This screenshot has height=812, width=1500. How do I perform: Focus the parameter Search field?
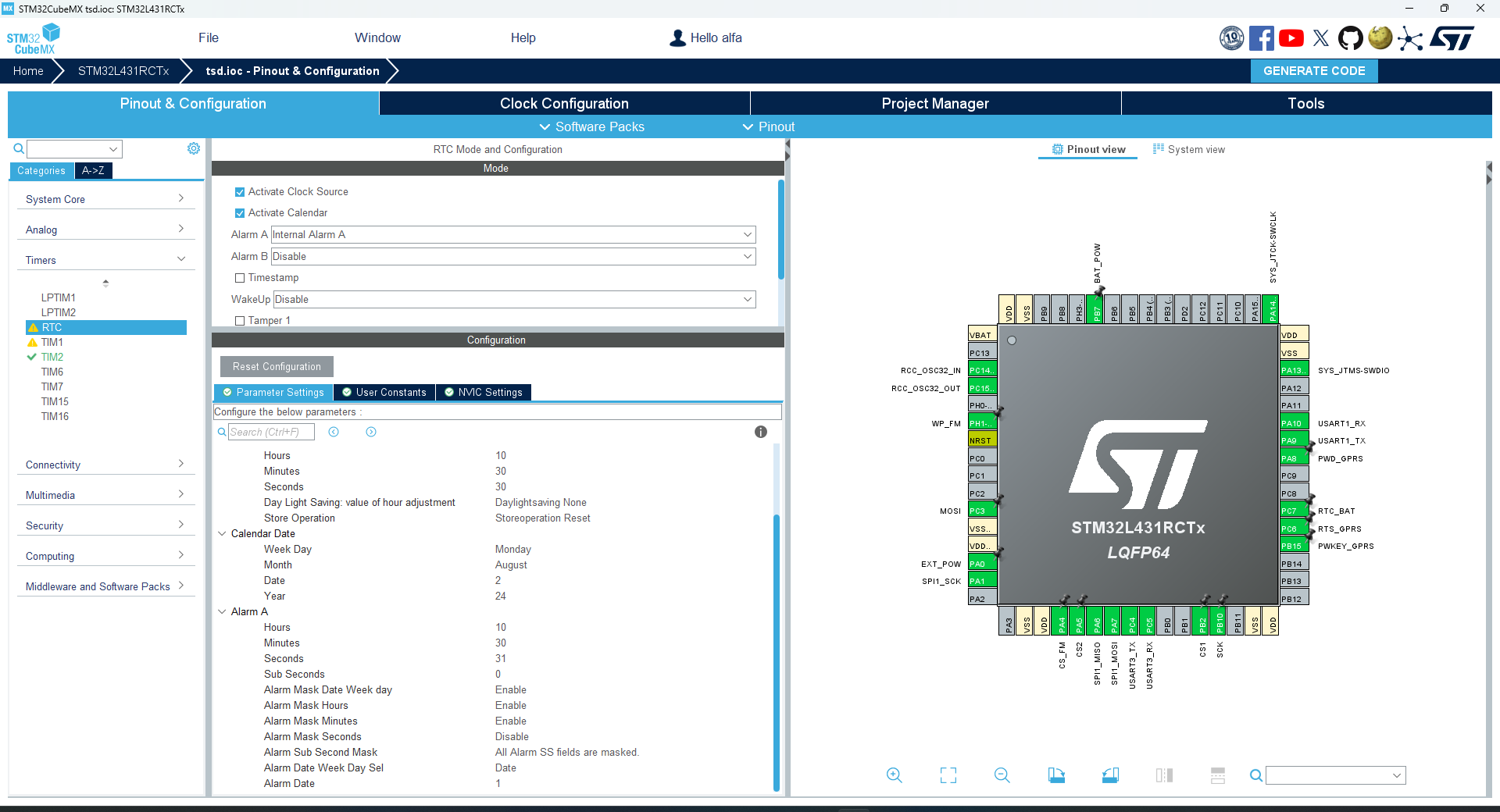[271, 432]
